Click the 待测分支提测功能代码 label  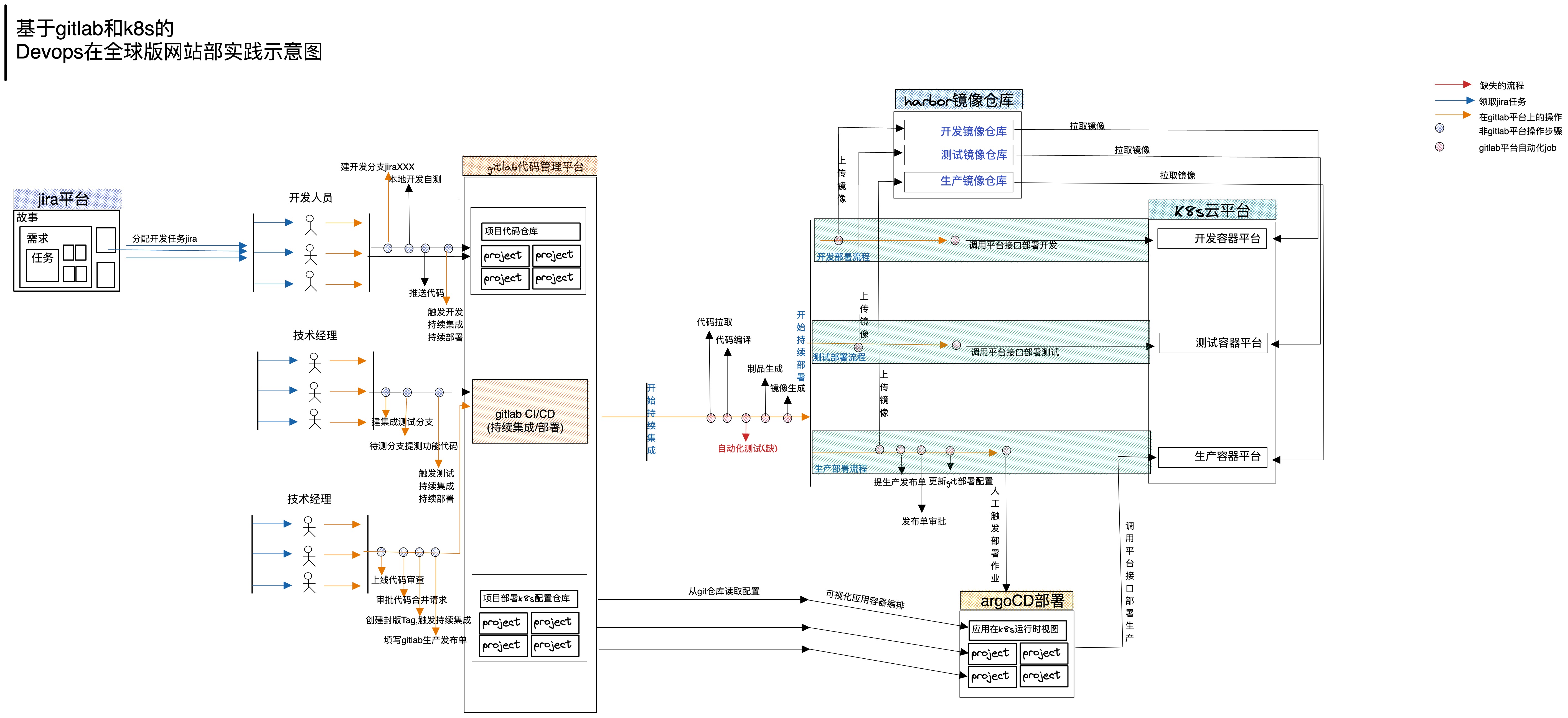[x=413, y=446]
